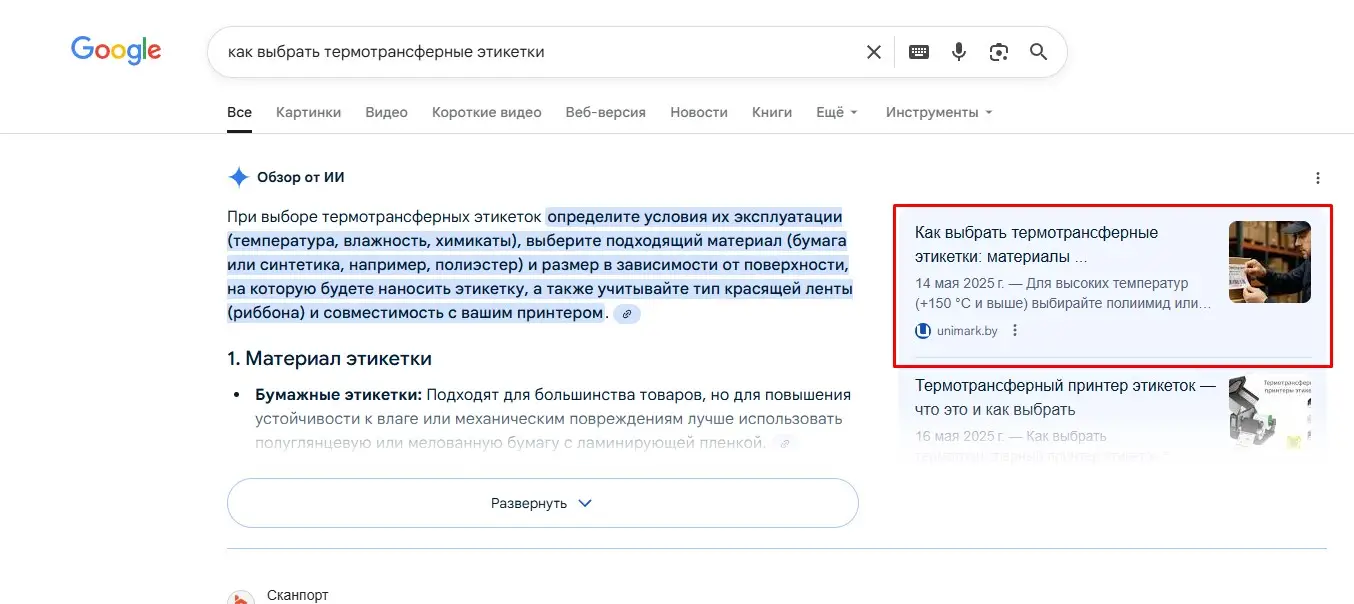Open the Термотрансферный принтер этикеток article
Screen dimensions: 1354x604
point(1065,397)
